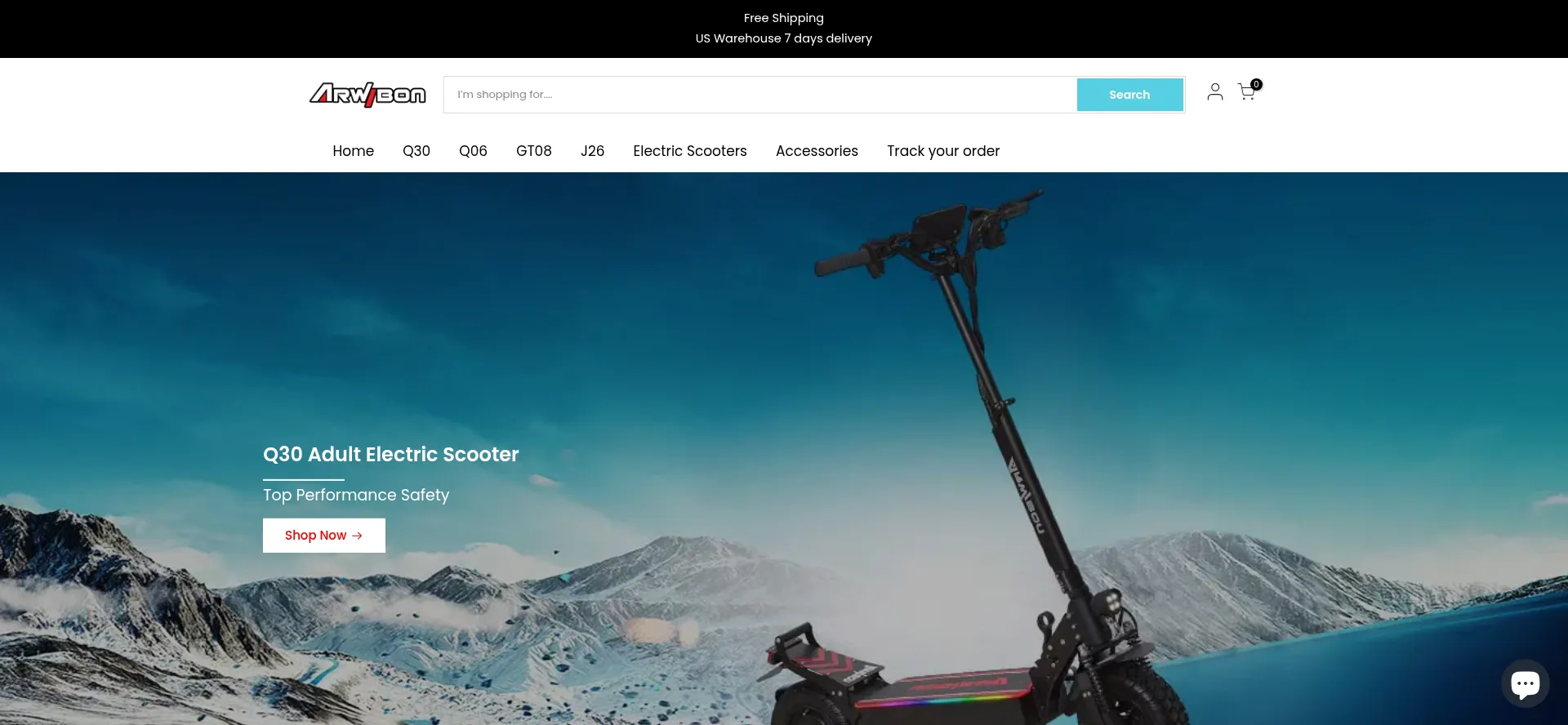Viewport: 1568px width, 725px height.
Task: Navigate to the J26 menu item
Action: (x=592, y=151)
